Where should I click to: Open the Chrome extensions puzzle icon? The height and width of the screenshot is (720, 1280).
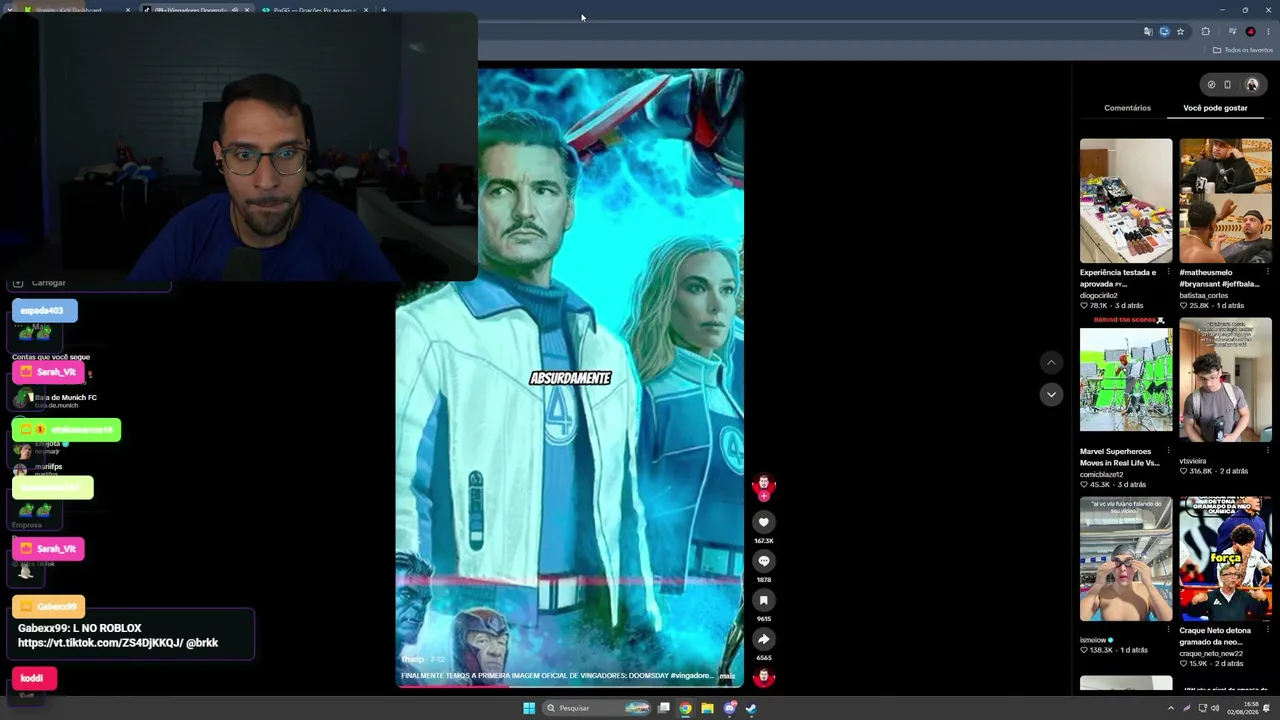pos(1206,32)
